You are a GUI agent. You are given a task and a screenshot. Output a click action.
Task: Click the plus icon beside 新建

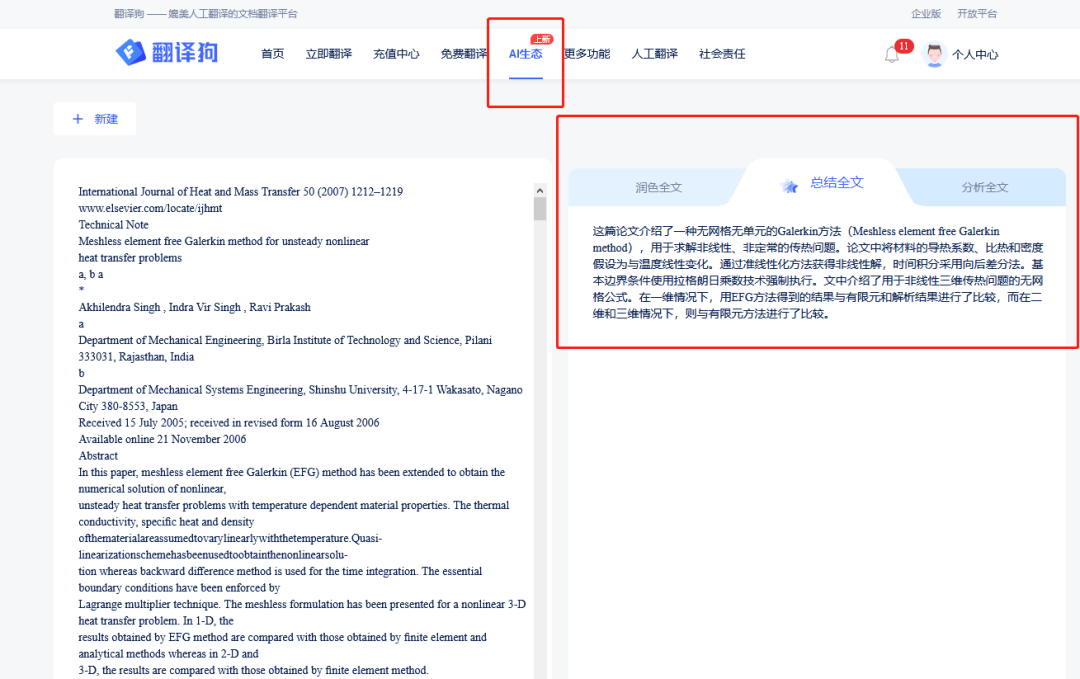coord(78,119)
